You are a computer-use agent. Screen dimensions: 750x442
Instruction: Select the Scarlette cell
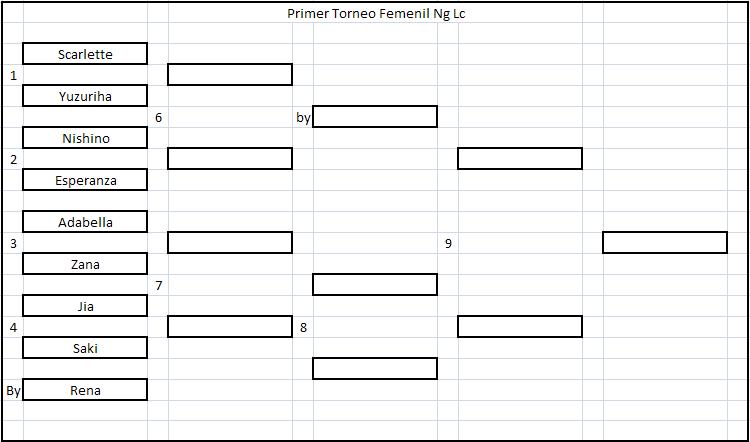[85, 54]
